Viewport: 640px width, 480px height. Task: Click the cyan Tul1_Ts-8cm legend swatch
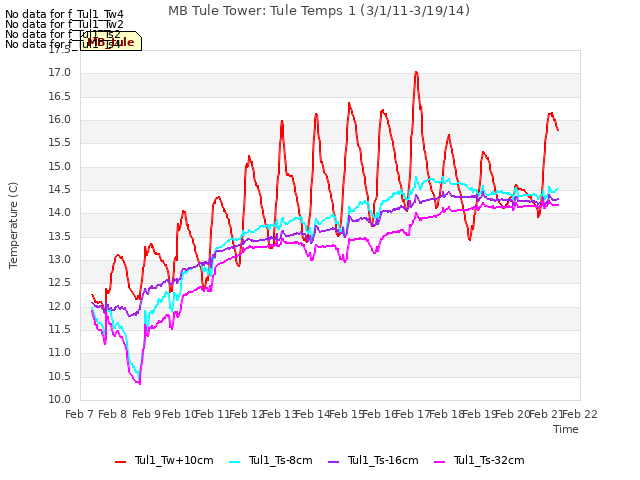point(235,462)
